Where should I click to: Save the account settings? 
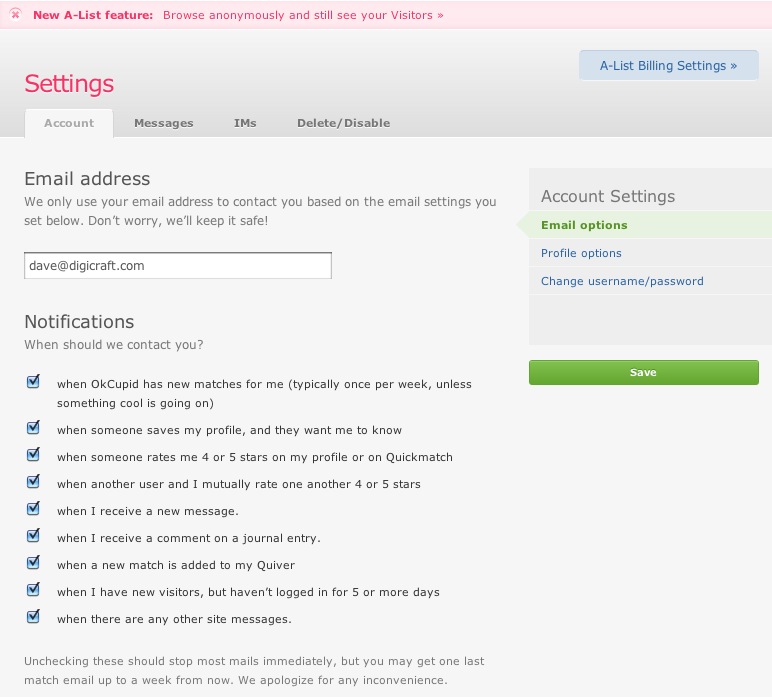643,372
